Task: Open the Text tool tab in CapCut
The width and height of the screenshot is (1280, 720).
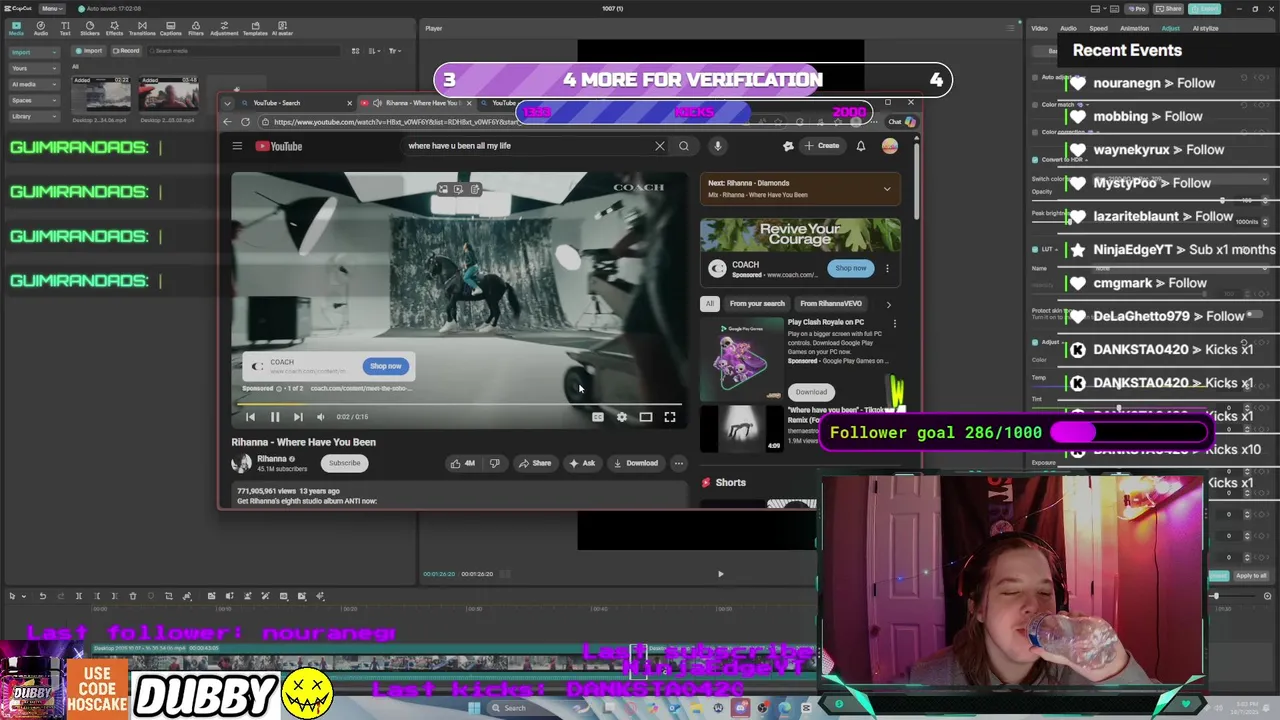Action: [x=65, y=28]
